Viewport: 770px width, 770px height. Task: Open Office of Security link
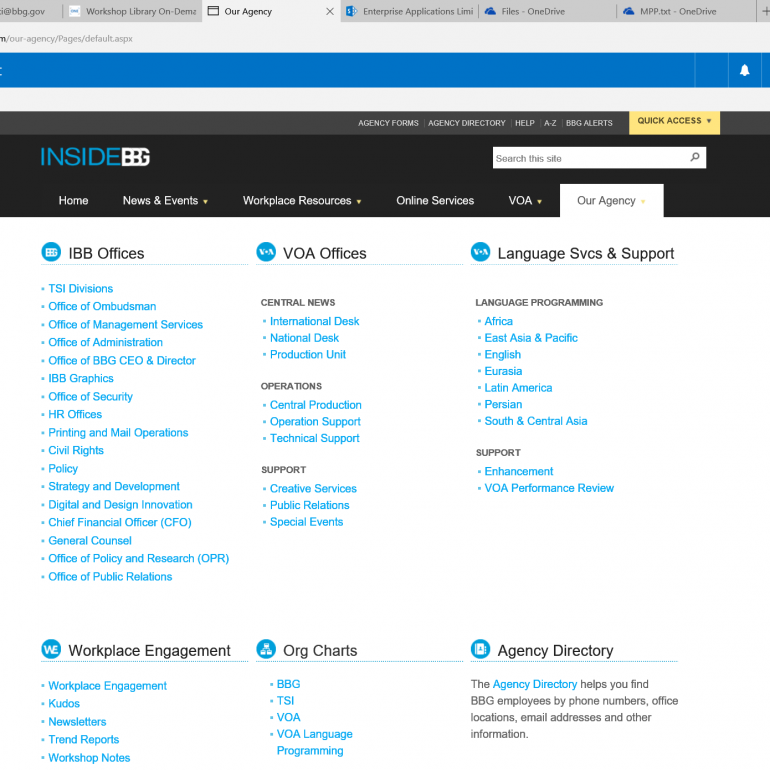pos(90,396)
